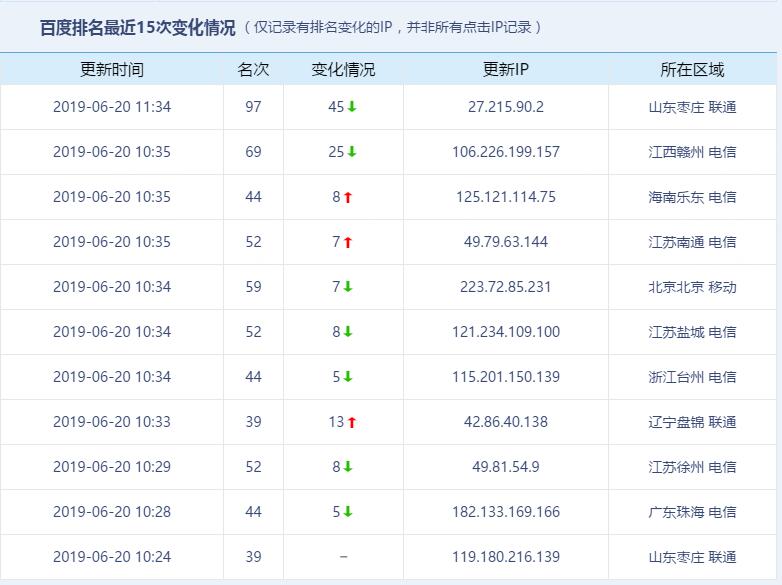Click timestamp 2019-06-20 10:33
Image resolution: width=782 pixels, height=585 pixels.
(112, 422)
